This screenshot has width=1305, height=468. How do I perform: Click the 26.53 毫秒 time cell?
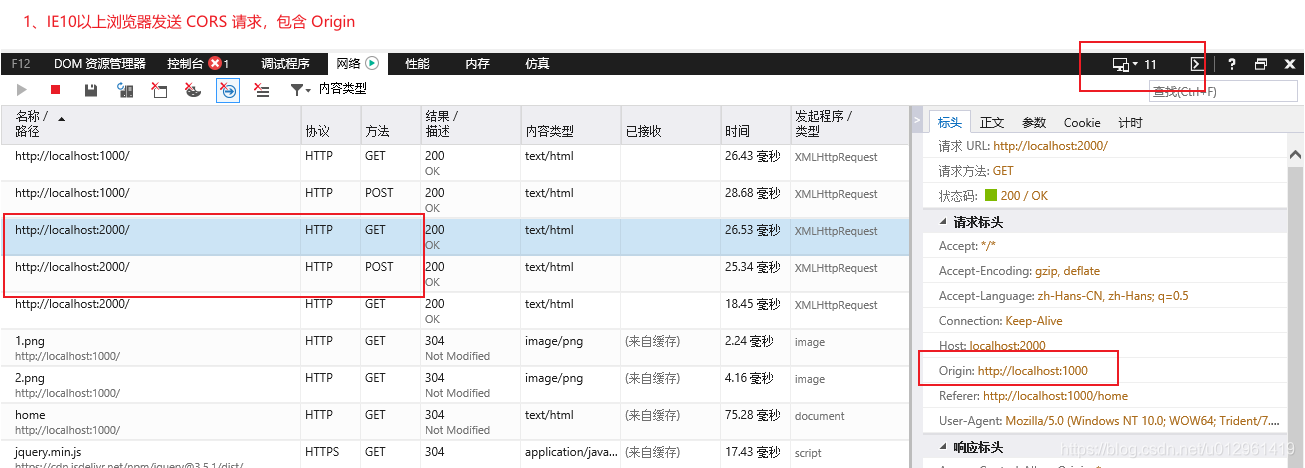tap(752, 230)
